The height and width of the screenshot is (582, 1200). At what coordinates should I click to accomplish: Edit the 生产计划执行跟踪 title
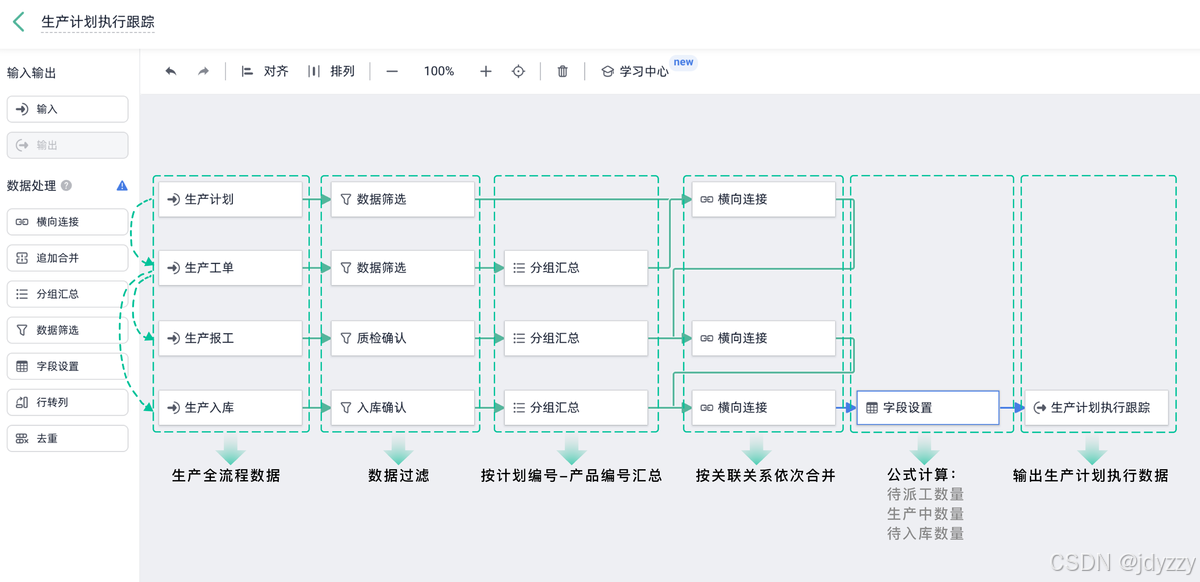pyautogui.click(x=98, y=22)
